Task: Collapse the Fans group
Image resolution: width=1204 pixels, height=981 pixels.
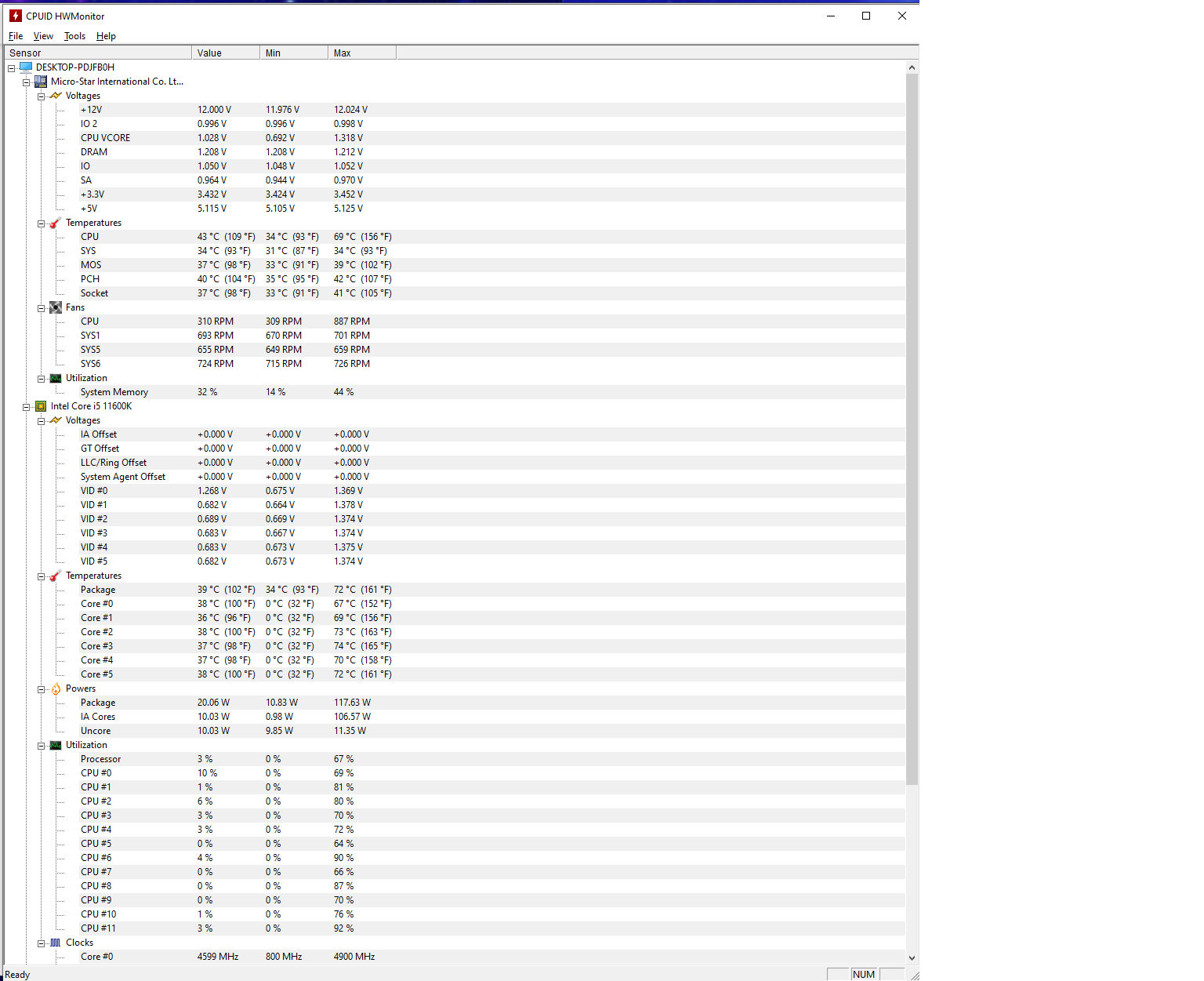Action: point(42,308)
